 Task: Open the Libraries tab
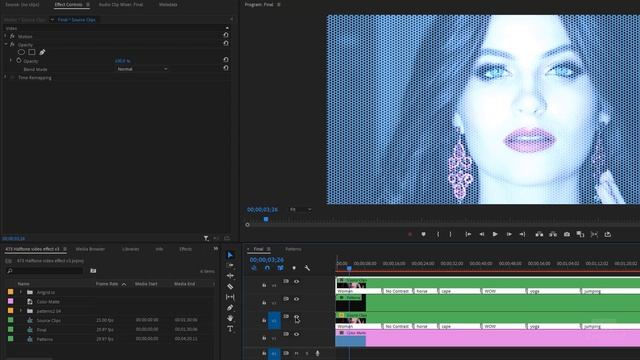[x=131, y=249]
